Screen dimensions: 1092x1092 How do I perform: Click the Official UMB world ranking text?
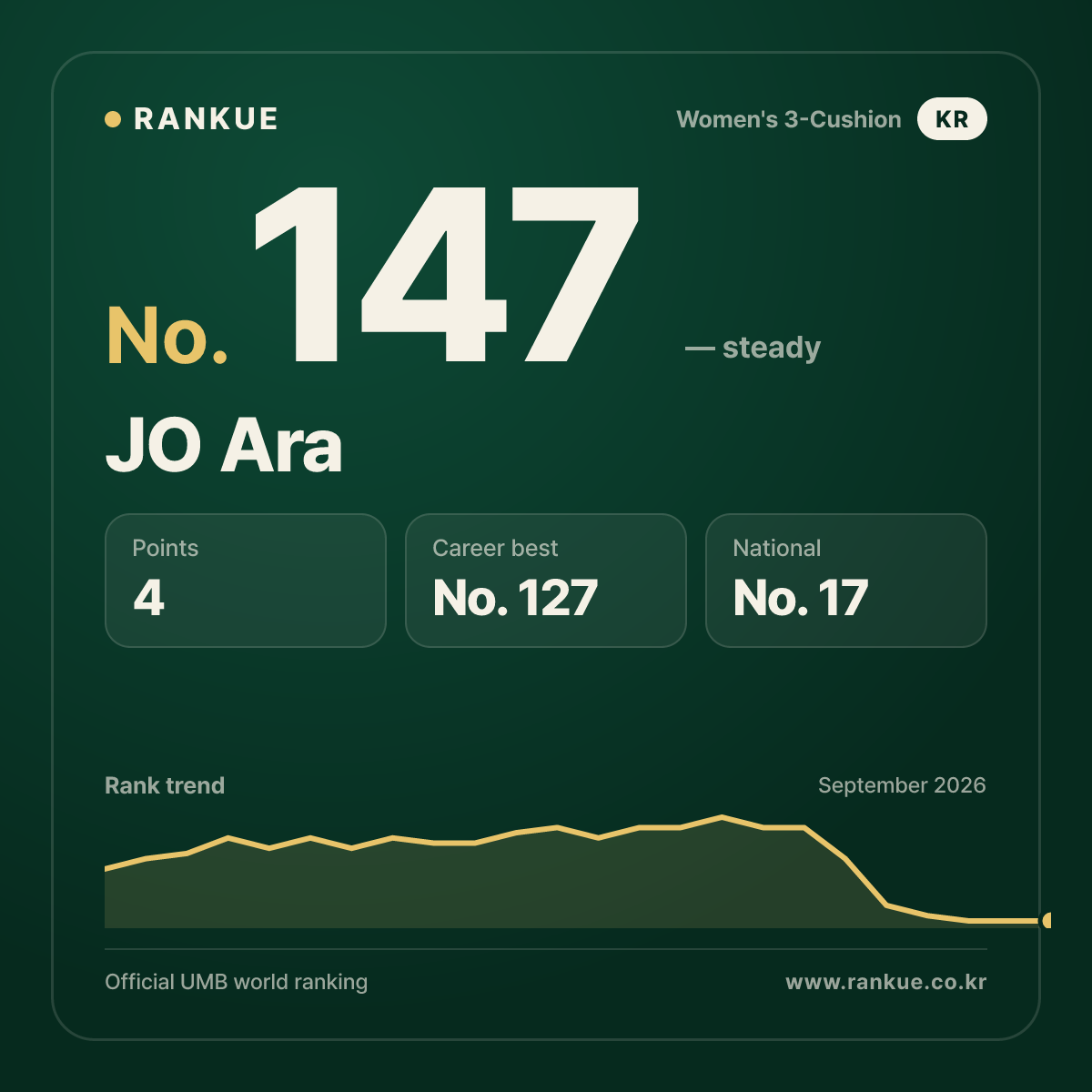tap(237, 982)
